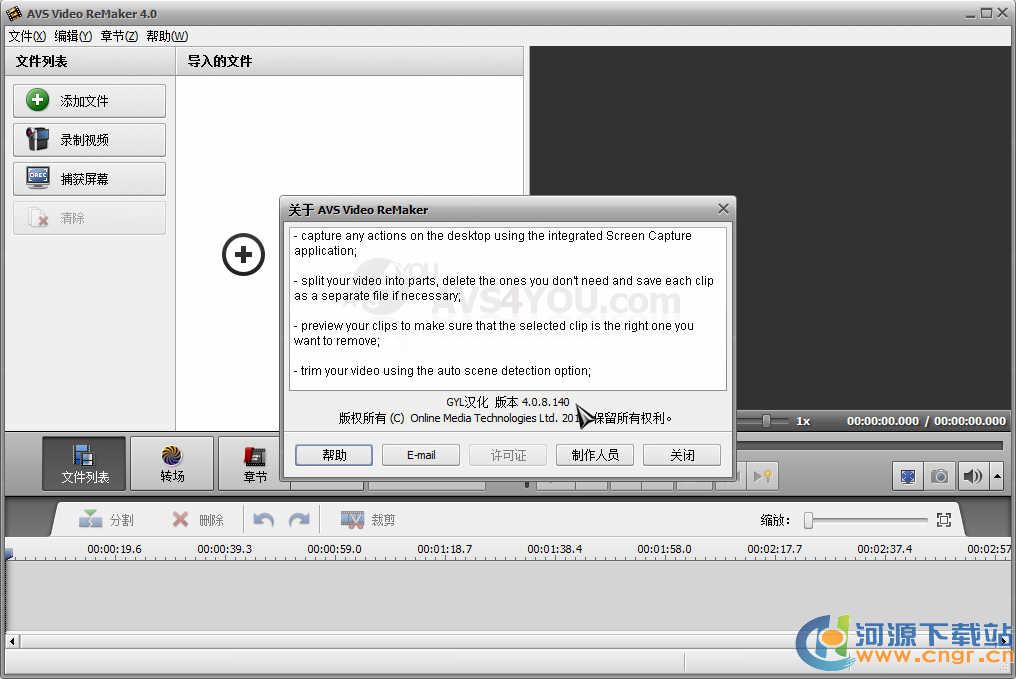Click the 删除 delete tool
1016x679 pixels.
click(x=198, y=520)
